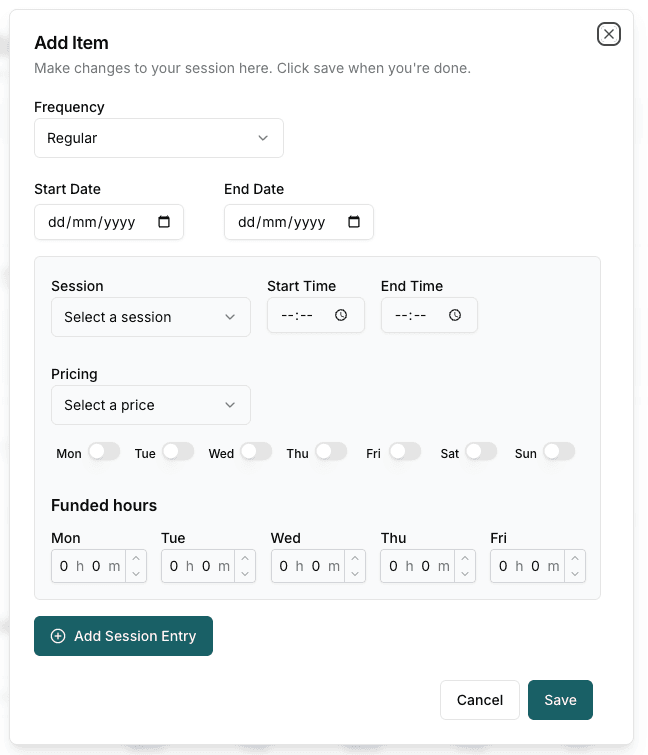
Task: Decrease Friday funded hours with down arrow
Action: click(575, 574)
